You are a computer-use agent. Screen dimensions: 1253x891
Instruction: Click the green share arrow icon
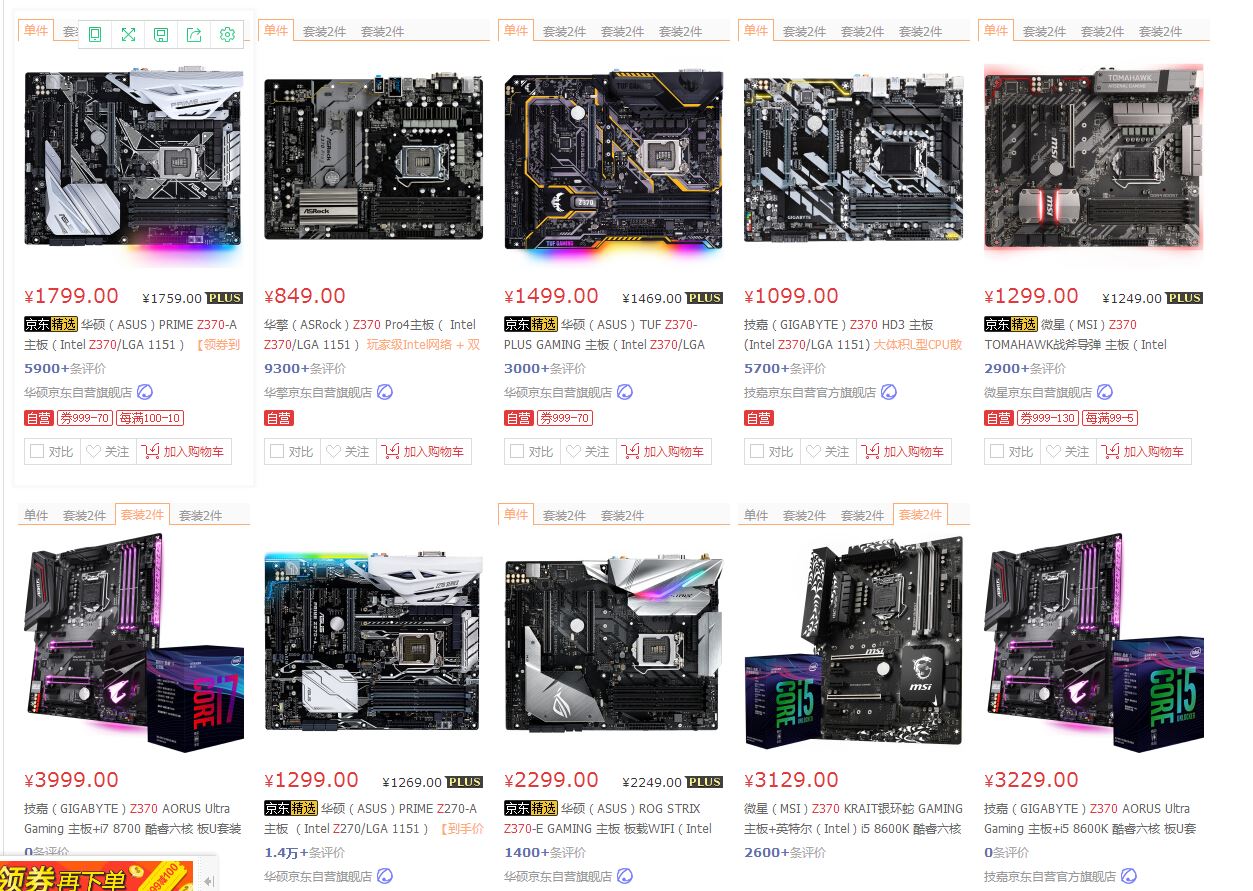[x=194, y=35]
